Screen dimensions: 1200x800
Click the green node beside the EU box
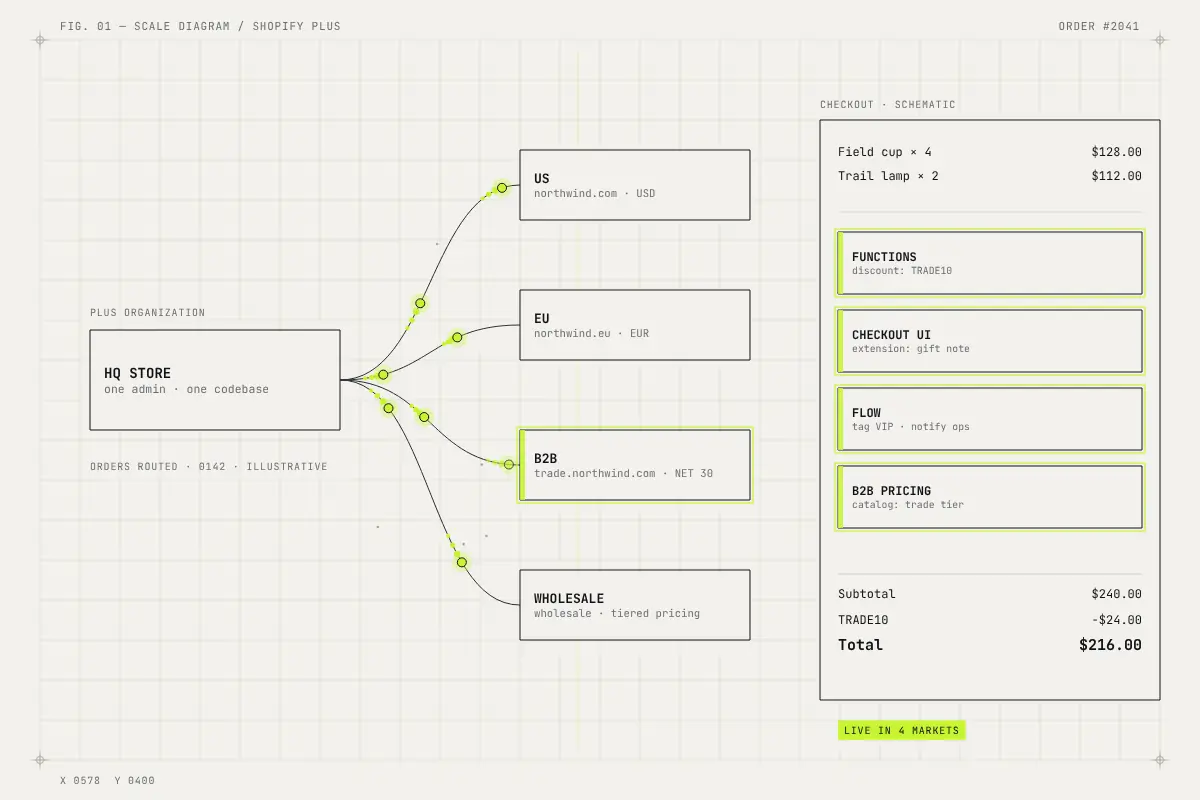coord(457,338)
